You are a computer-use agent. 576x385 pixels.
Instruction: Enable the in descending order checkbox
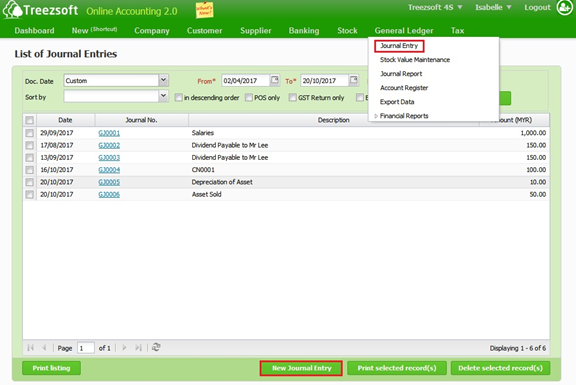179,97
